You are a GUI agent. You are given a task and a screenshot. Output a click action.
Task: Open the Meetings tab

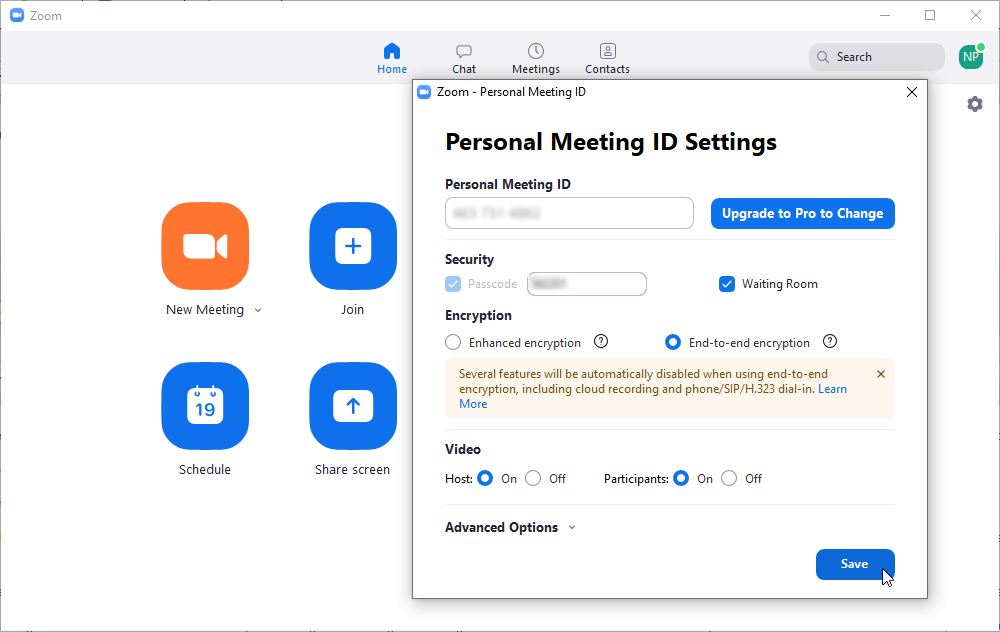[x=536, y=59]
